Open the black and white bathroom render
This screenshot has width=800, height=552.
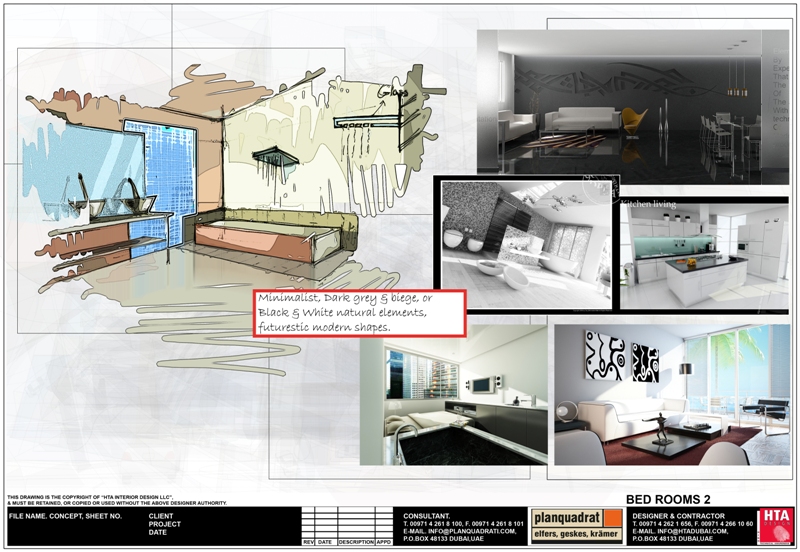pos(524,245)
